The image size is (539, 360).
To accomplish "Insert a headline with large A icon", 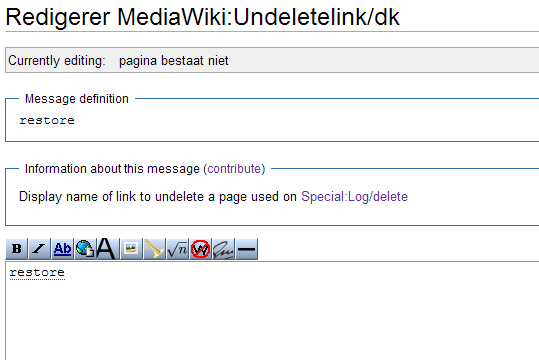I will pos(108,249).
